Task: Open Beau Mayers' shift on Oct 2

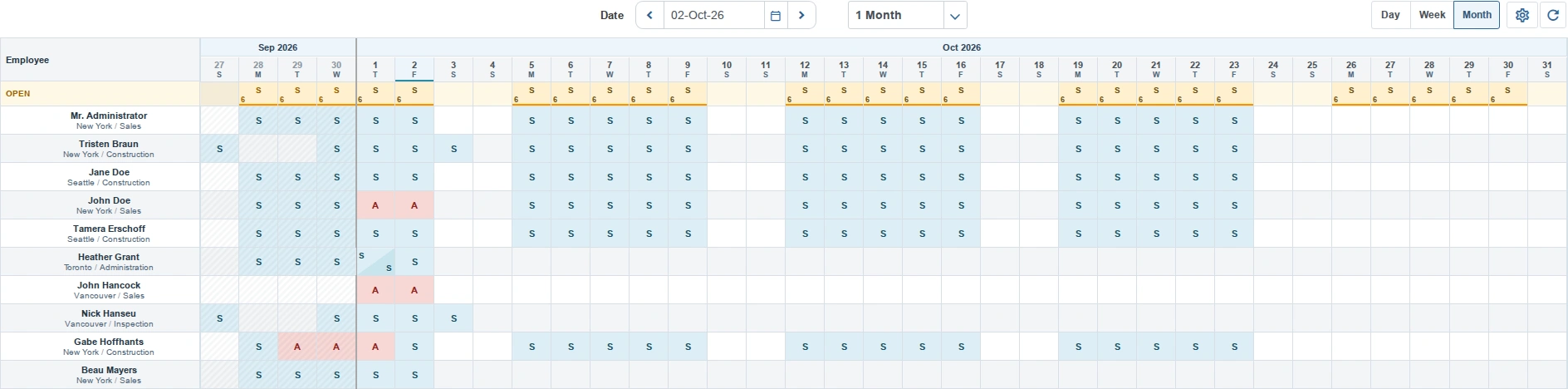Action: click(414, 375)
